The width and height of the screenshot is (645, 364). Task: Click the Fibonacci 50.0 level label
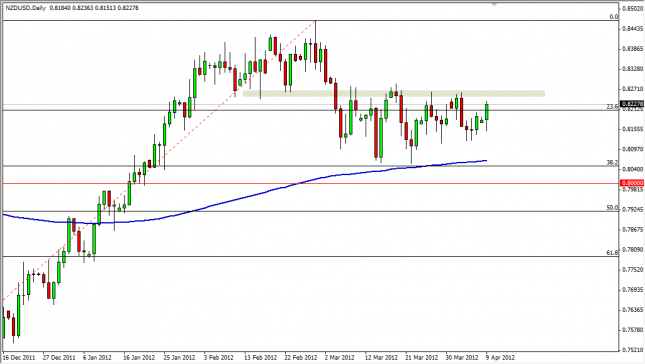pyautogui.click(x=612, y=208)
